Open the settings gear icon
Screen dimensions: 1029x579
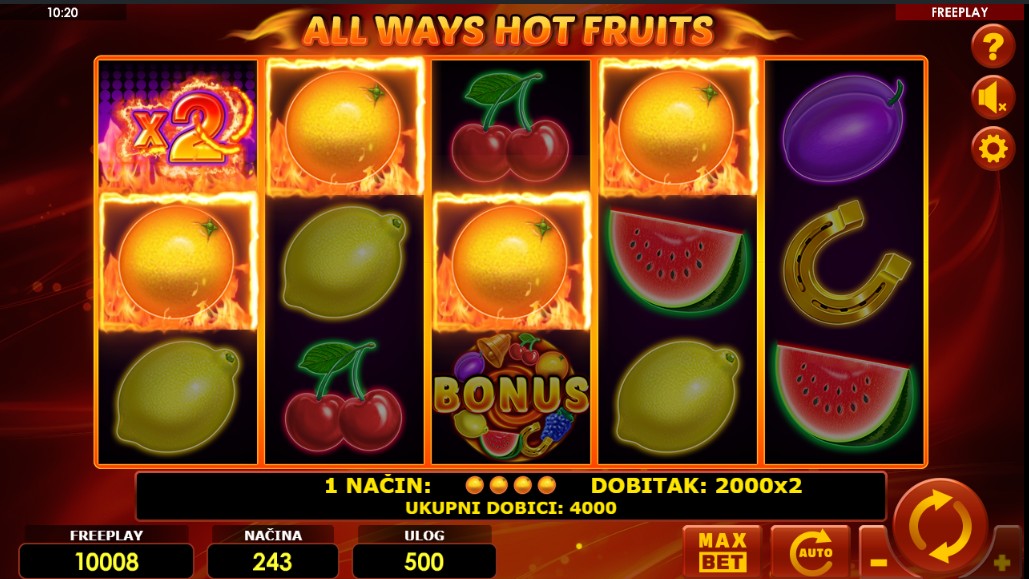coord(993,149)
